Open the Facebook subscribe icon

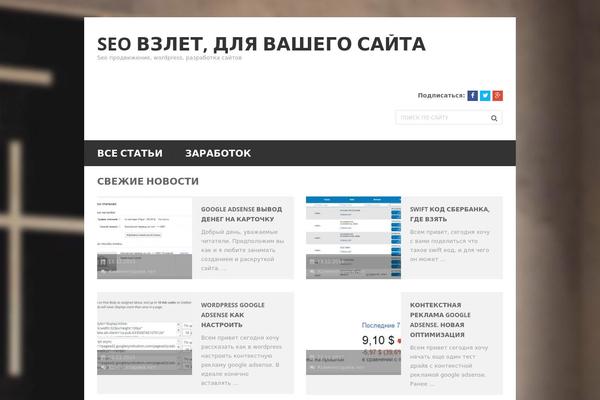point(473,96)
